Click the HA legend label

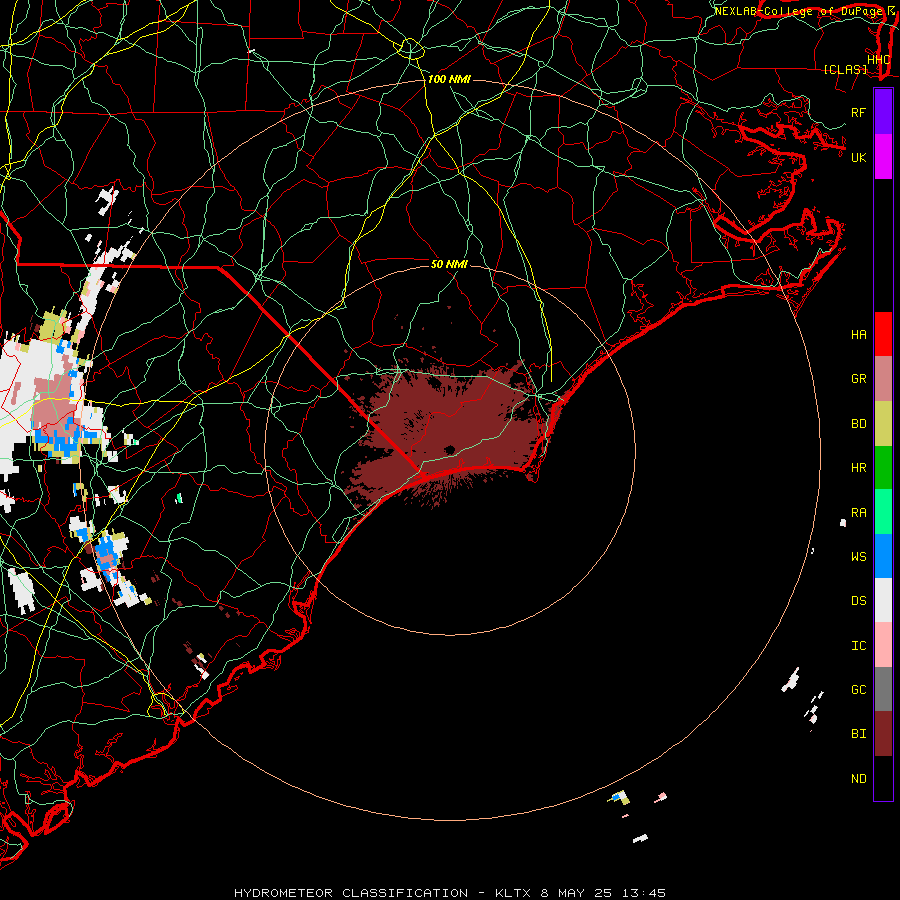(858, 335)
